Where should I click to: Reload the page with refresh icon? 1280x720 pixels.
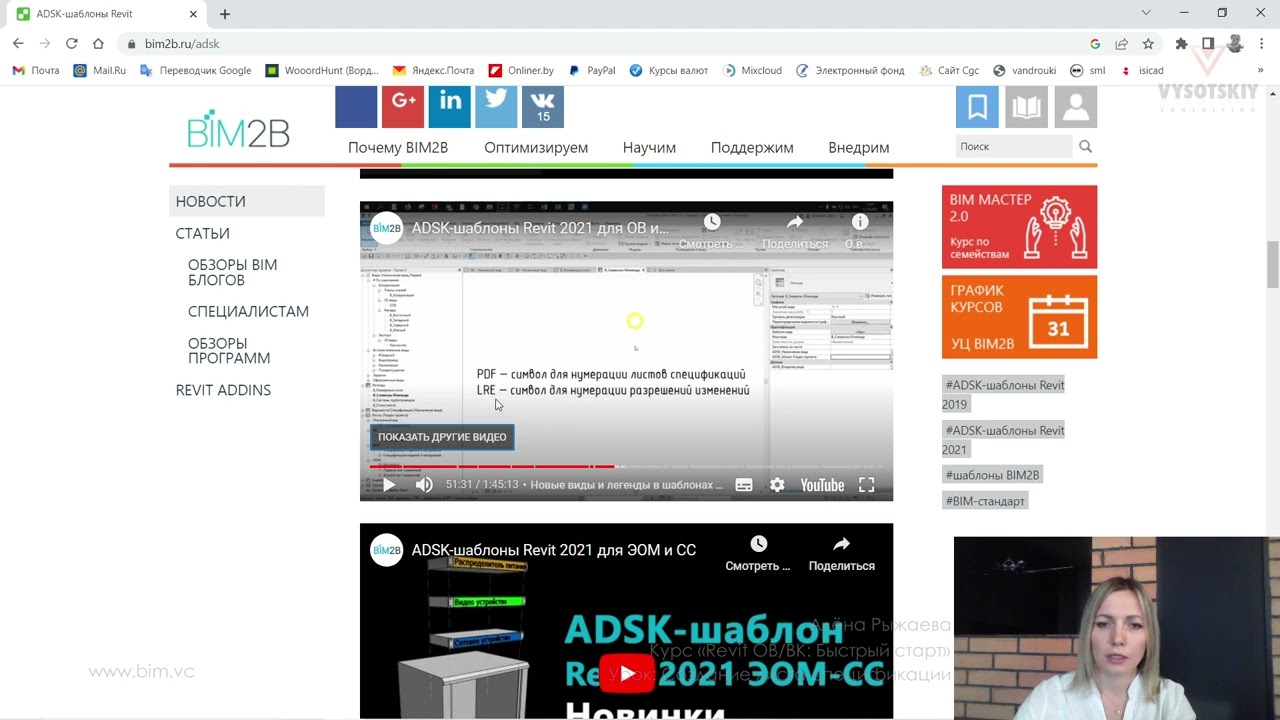coord(71,44)
